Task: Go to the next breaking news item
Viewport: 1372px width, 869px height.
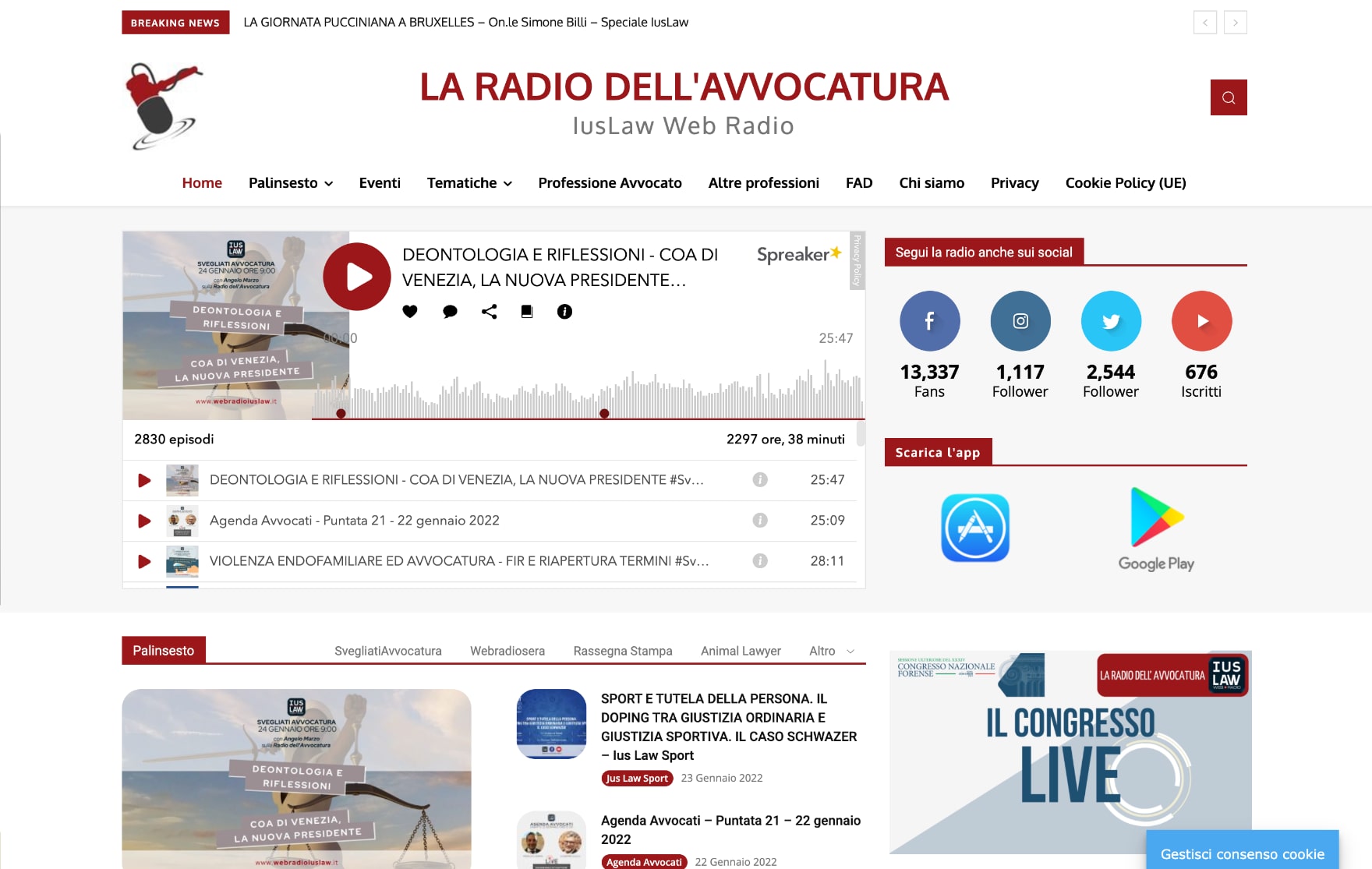Action: tap(1236, 23)
